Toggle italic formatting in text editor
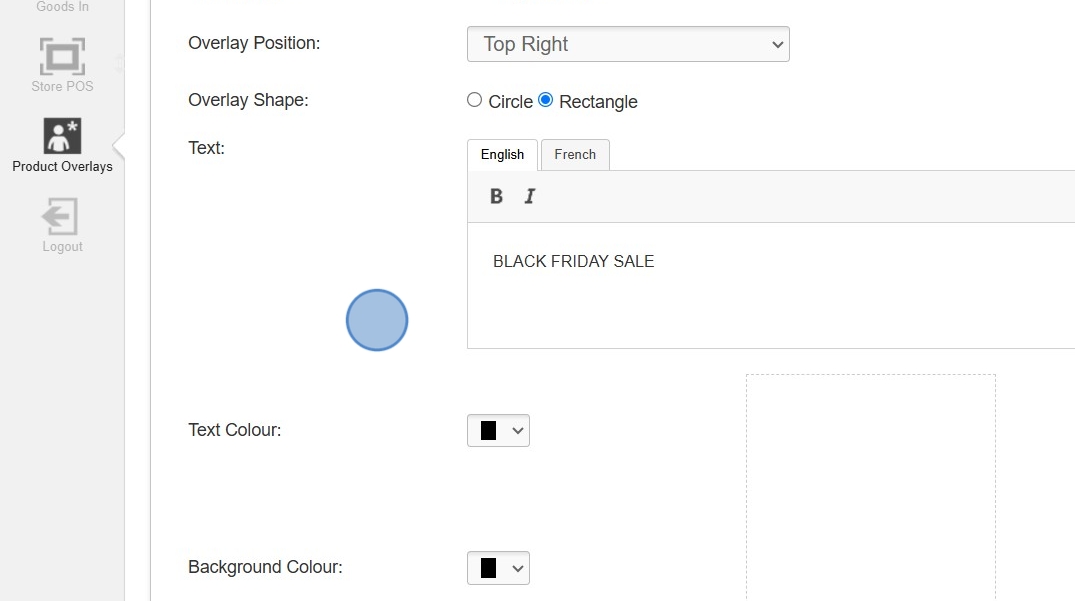This screenshot has width=1075, height=601. [530, 196]
